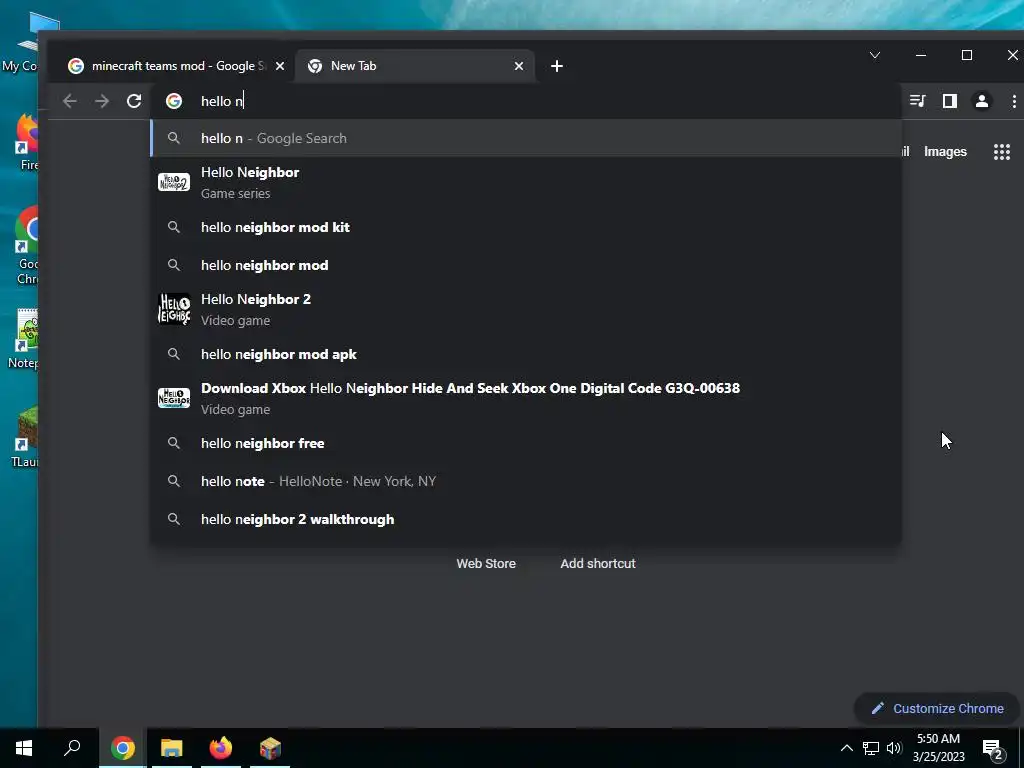Viewport: 1024px width, 768px height.
Task: Choose 'hello neighbor free' suggestion
Action: click(526, 443)
